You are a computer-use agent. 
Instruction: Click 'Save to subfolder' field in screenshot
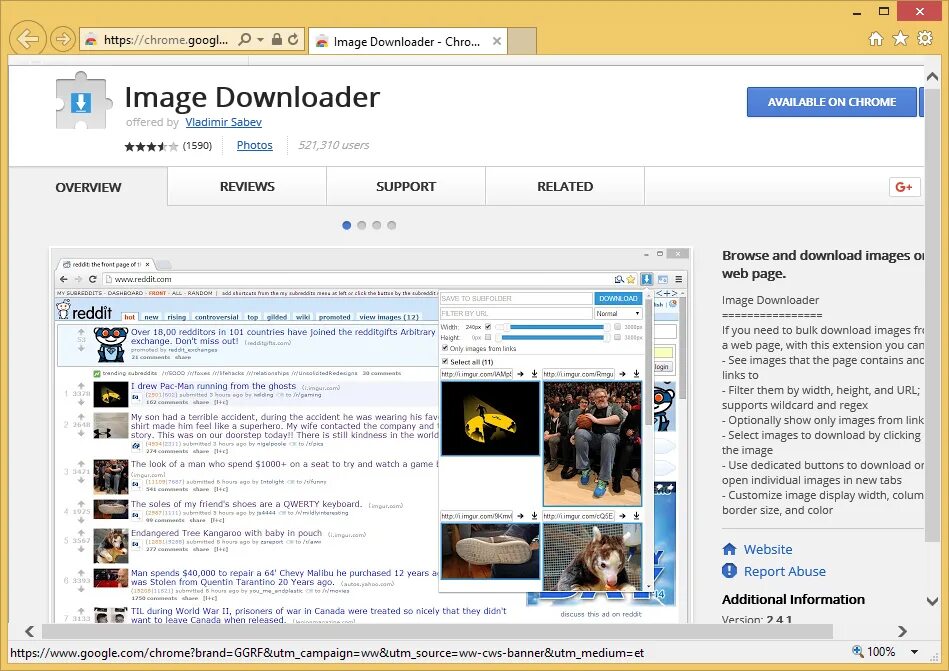(516, 298)
